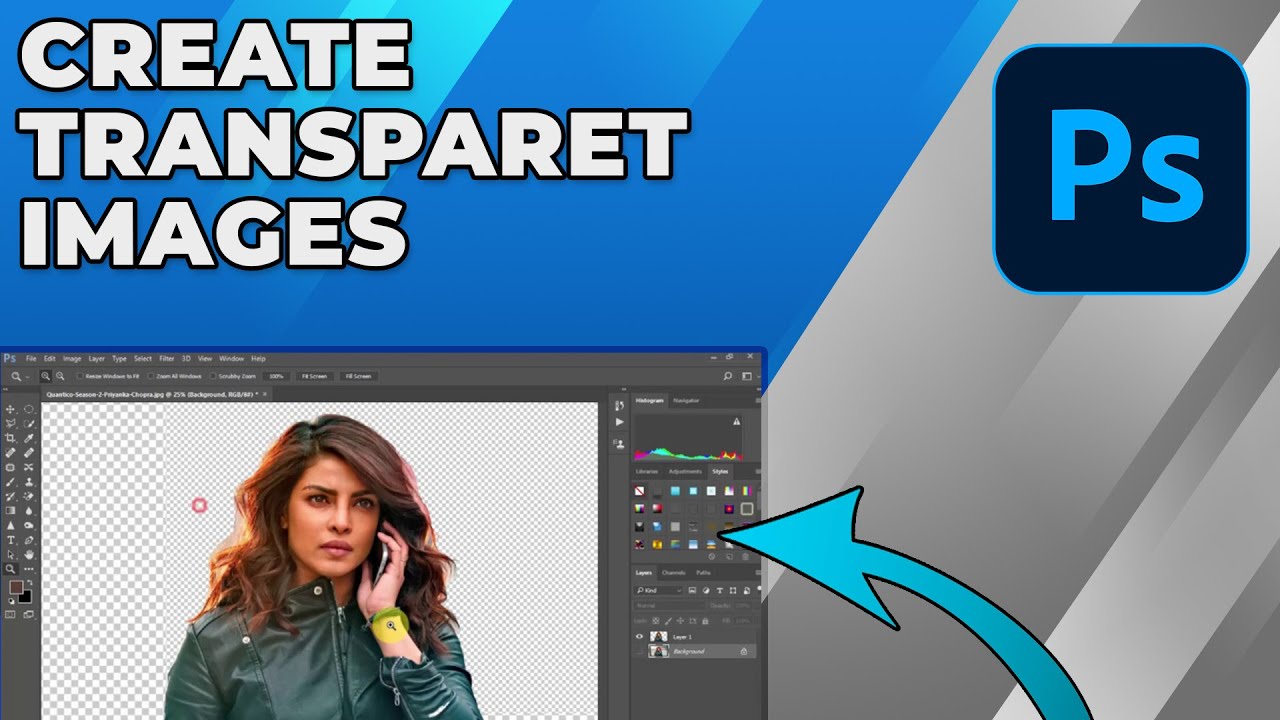Screen dimensions: 1280x720
Task: Switch to the Navigator tab
Action: point(686,401)
